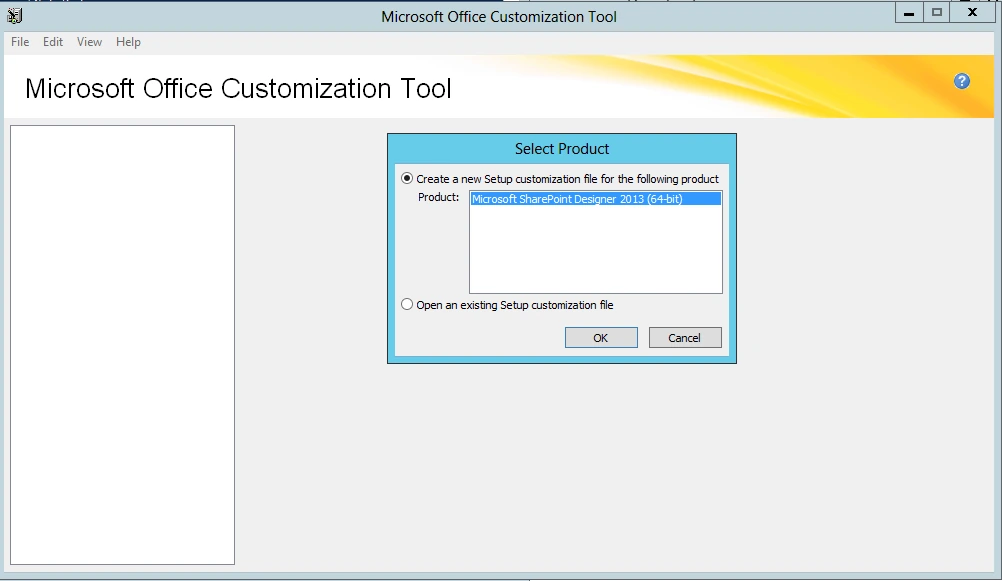Select Microsoft SharePoint Designer 2013 (64-bit) product
Image resolution: width=1002 pixels, height=581 pixels.
tap(596, 199)
